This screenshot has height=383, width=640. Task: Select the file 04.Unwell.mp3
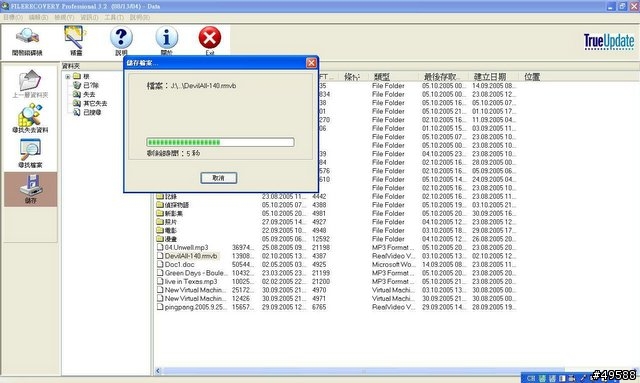click(182, 247)
